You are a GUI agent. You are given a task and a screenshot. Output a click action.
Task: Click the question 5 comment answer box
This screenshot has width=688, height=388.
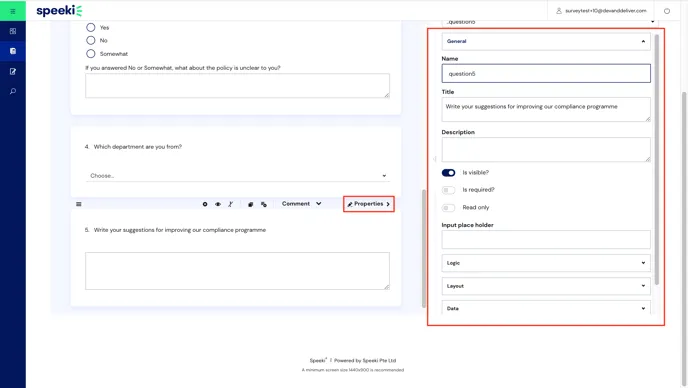coord(237,271)
